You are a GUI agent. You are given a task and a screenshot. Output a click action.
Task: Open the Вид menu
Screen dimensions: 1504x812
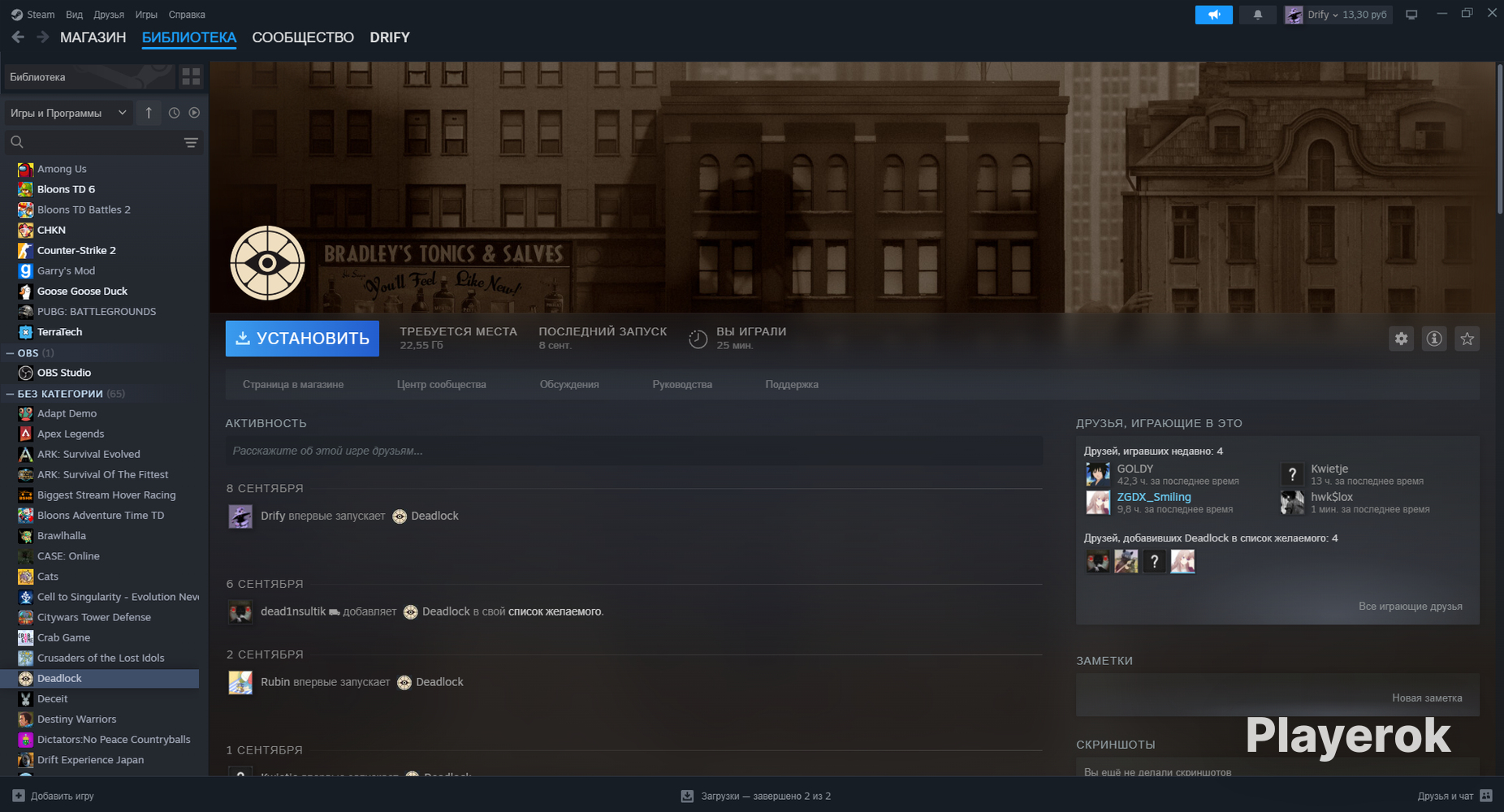tap(74, 15)
